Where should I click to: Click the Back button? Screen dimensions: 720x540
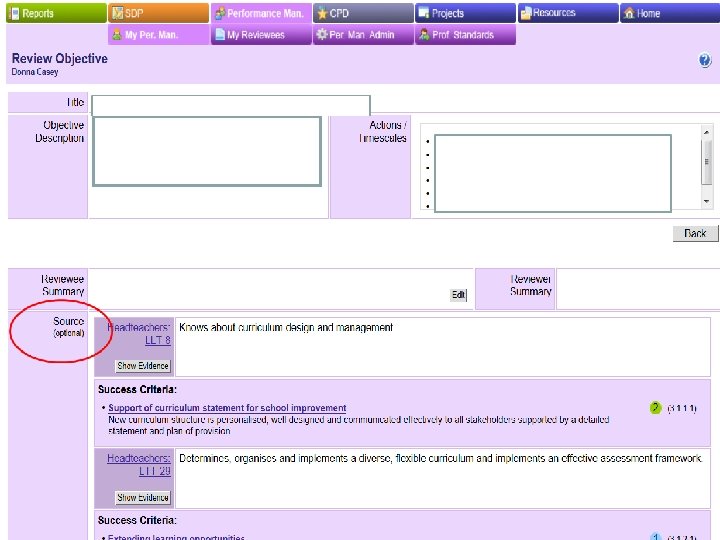[x=695, y=233]
